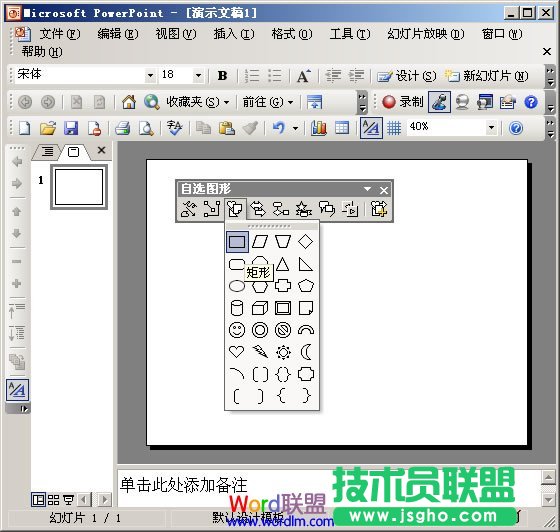Open the AutoShapes toolbar options arrow
This screenshot has height=532, width=560.
click(x=367, y=189)
